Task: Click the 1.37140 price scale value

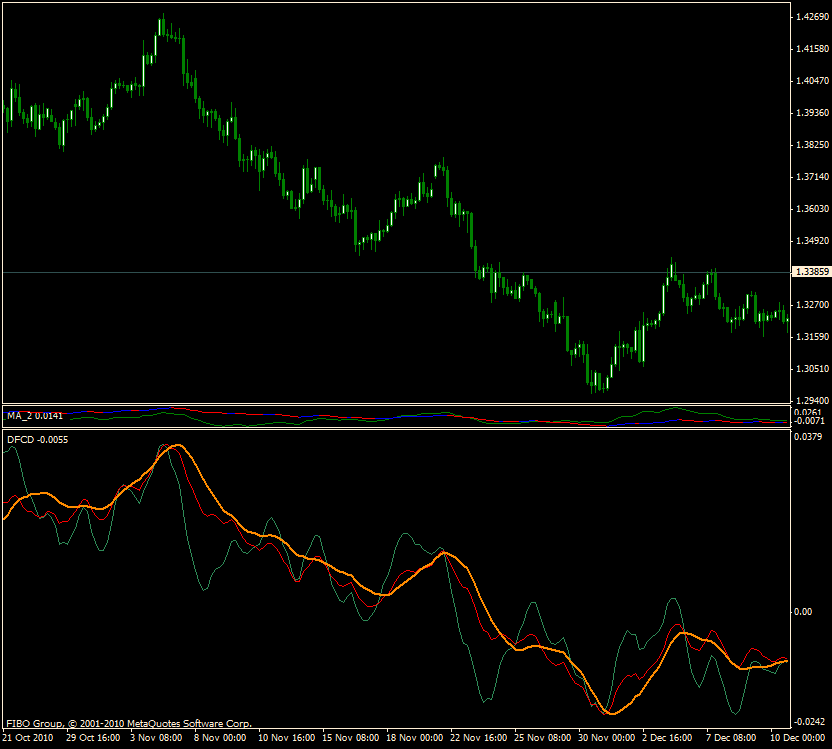Action: 812,177
